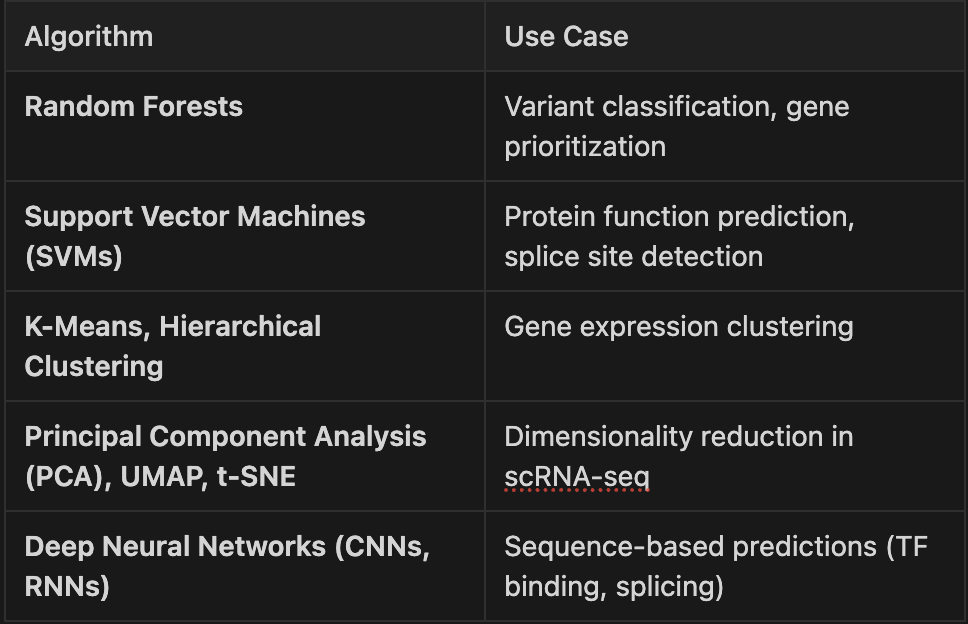Select the Support Vector Machines cell

click(195, 236)
